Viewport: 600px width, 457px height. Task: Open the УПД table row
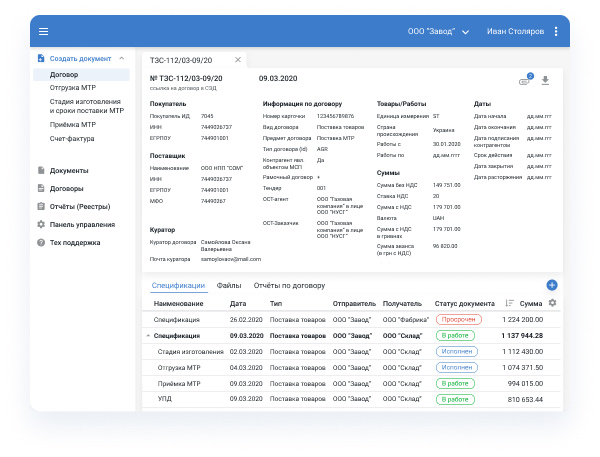(351, 399)
